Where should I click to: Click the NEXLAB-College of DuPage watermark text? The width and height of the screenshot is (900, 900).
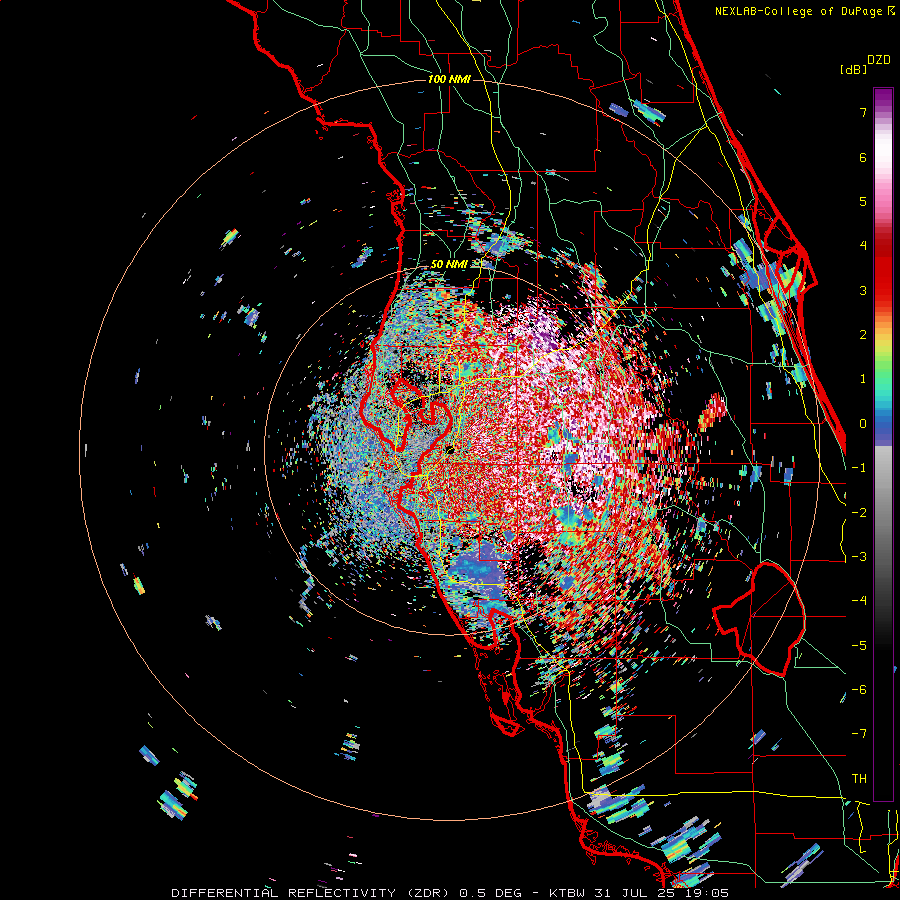(804, 11)
